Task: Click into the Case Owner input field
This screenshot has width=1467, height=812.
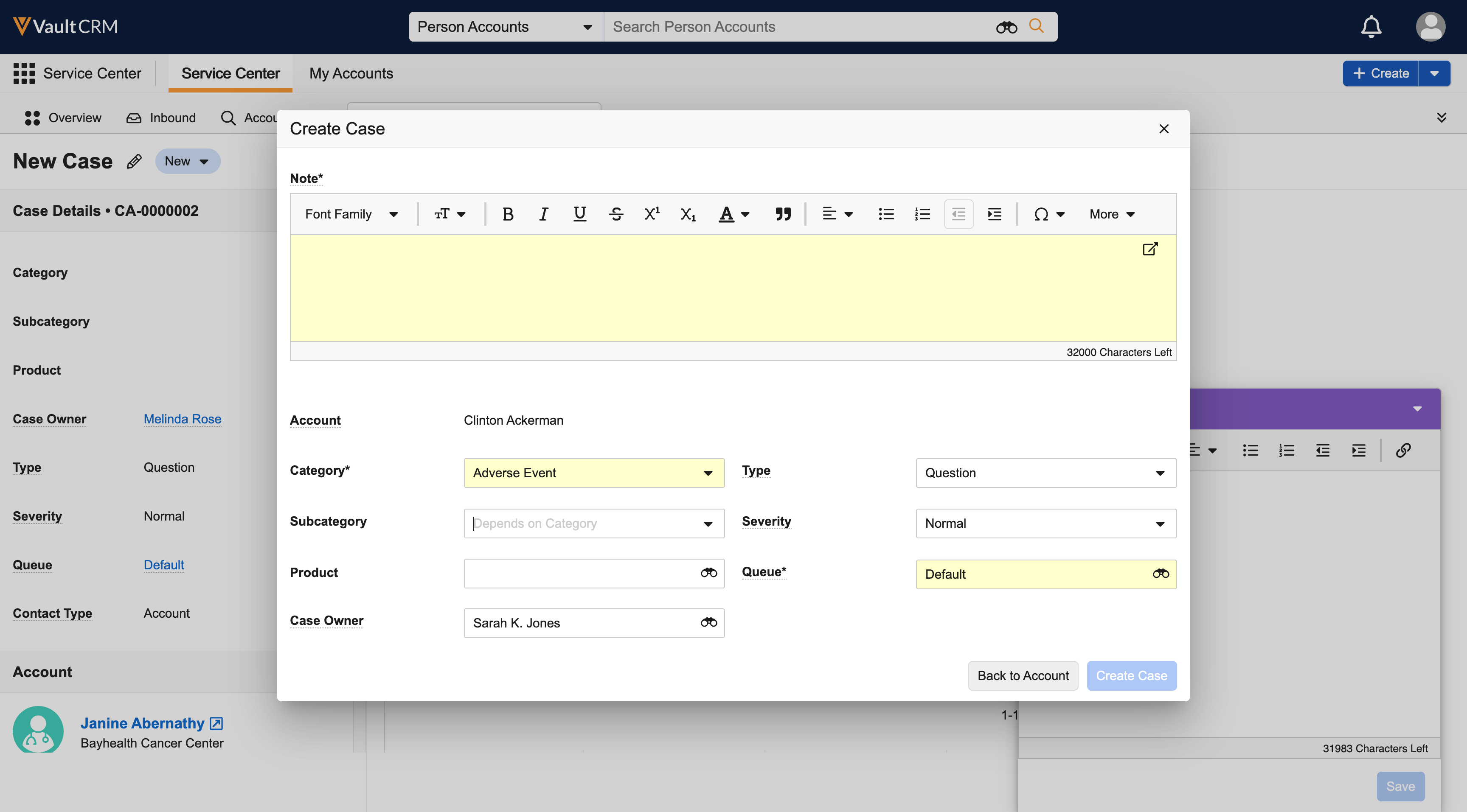Action: pyautogui.click(x=581, y=623)
